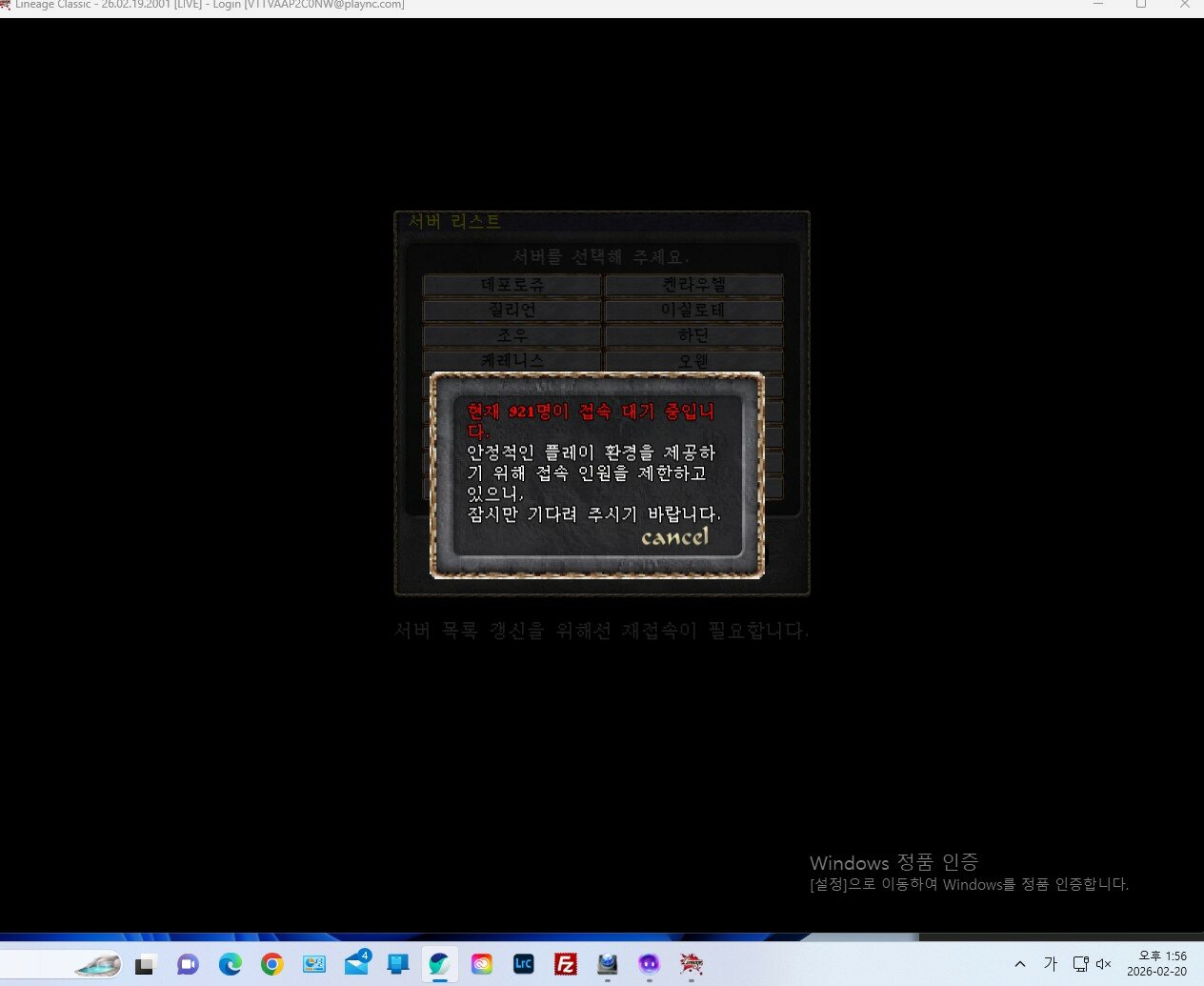Pick the 케레니스 server
1204x986 pixels.
(512, 361)
